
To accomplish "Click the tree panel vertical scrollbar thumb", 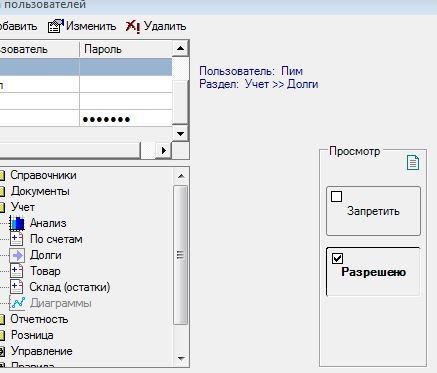I will pyautogui.click(x=181, y=255).
